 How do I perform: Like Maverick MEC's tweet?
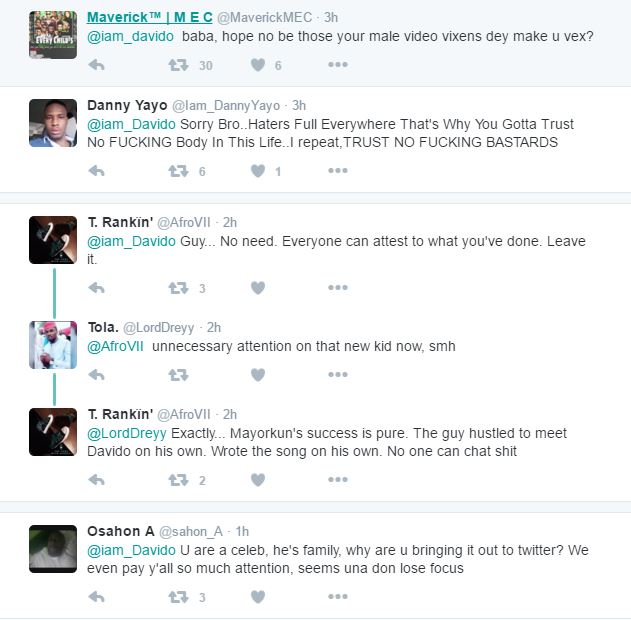258,65
